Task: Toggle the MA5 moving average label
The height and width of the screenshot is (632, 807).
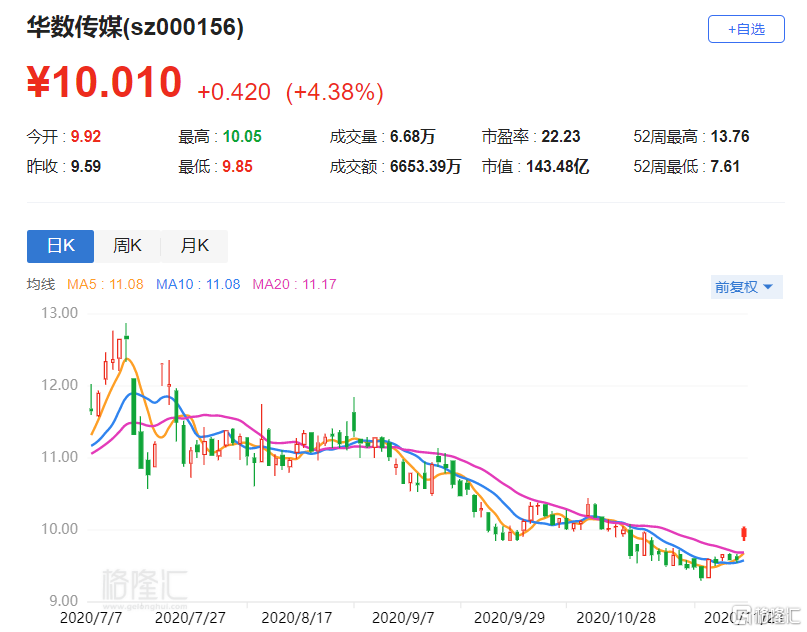Action: pos(104,285)
